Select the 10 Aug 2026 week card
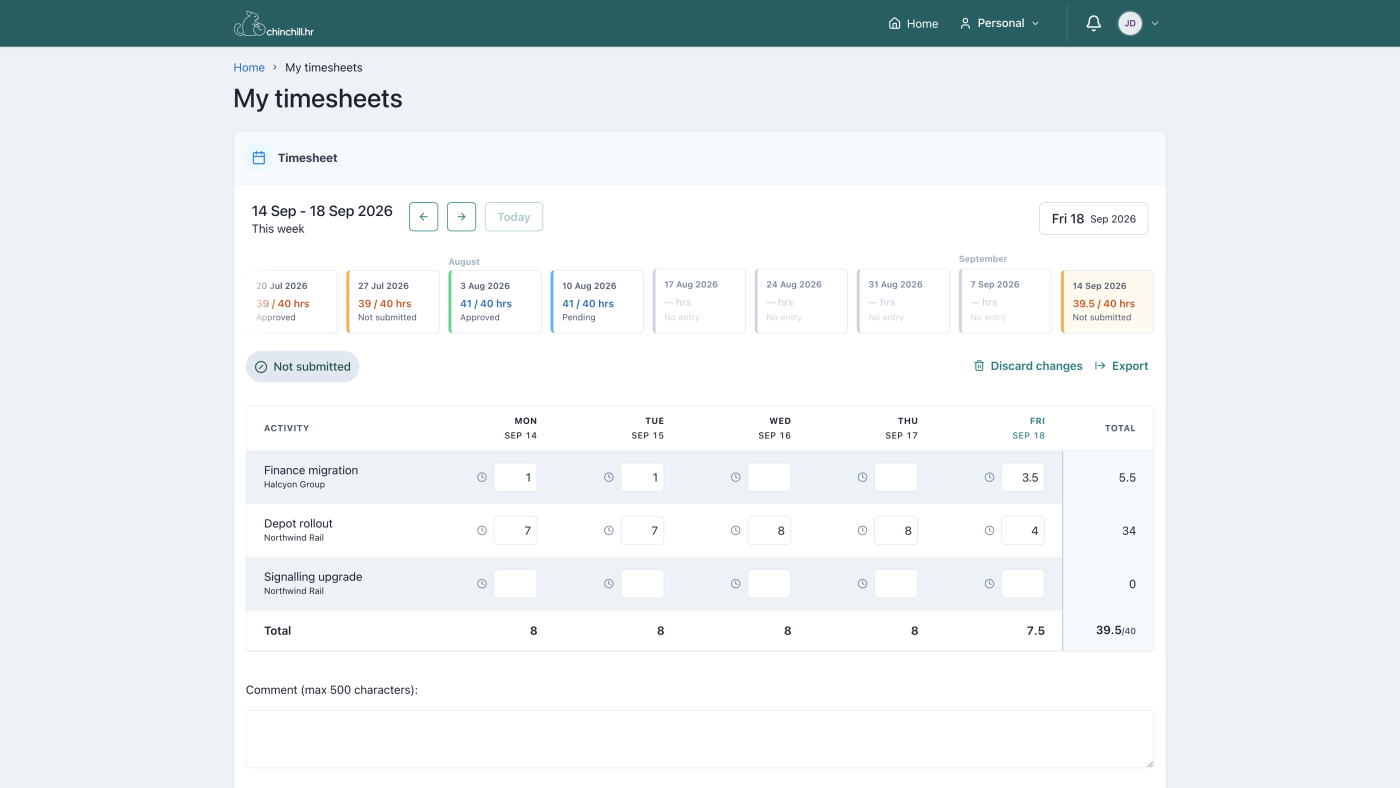The width and height of the screenshot is (1400, 788). point(597,301)
